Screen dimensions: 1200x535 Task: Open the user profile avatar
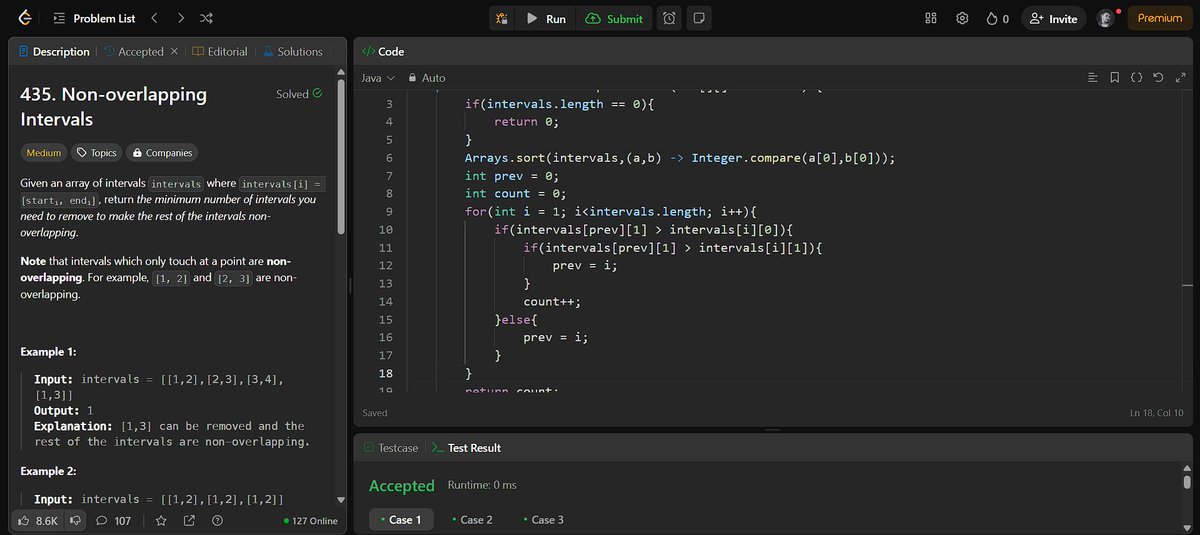click(1105, 18)
